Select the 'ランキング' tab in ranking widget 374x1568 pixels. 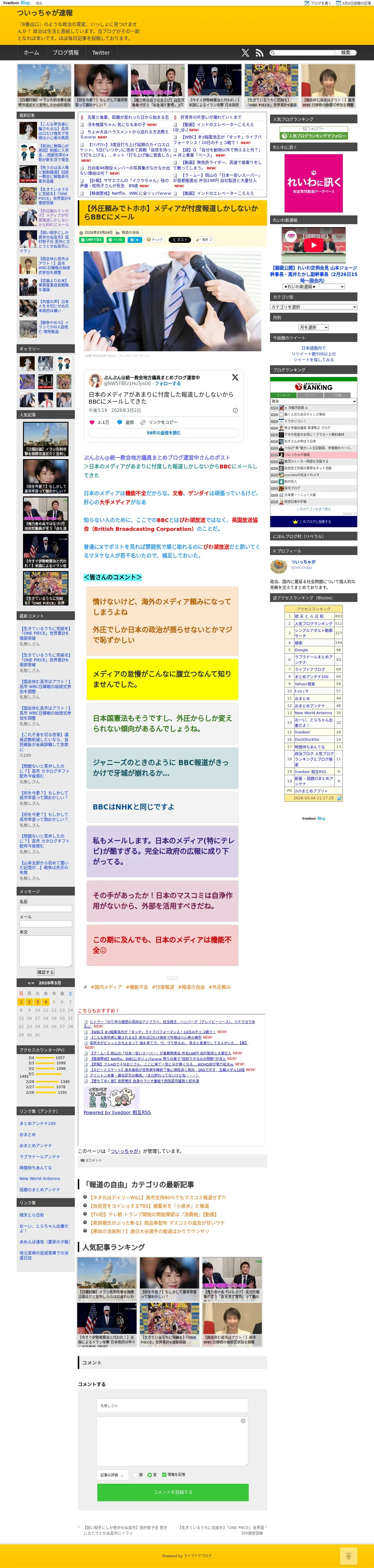pyautogui.click(x=284, y=395)
